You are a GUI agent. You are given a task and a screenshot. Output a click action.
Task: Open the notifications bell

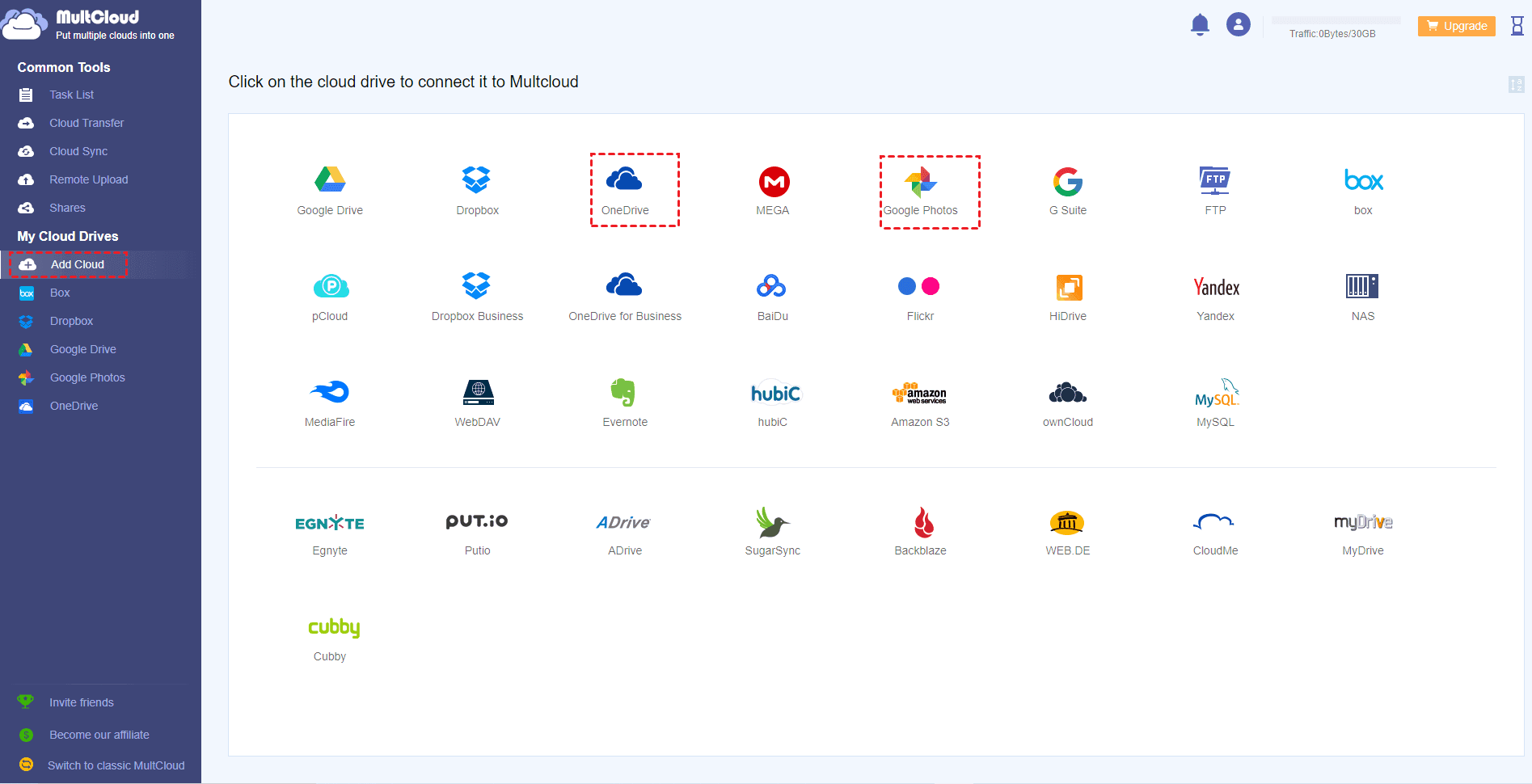(1200, 25)
